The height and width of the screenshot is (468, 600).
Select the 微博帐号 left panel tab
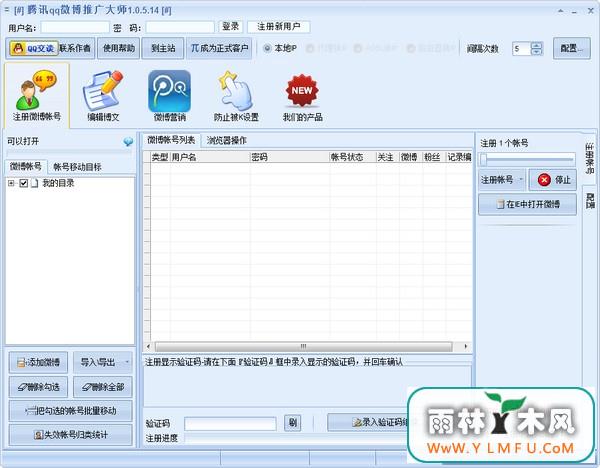click(x=26, y=166)
